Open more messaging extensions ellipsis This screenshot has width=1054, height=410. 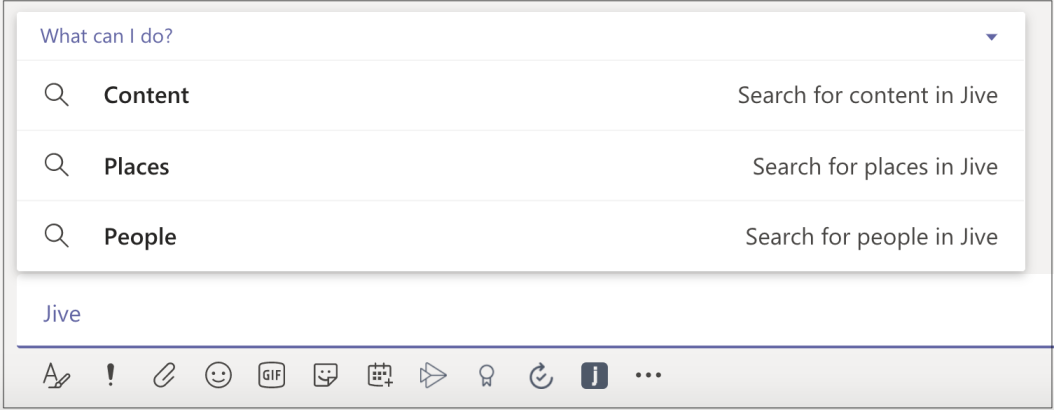point(648,376)
